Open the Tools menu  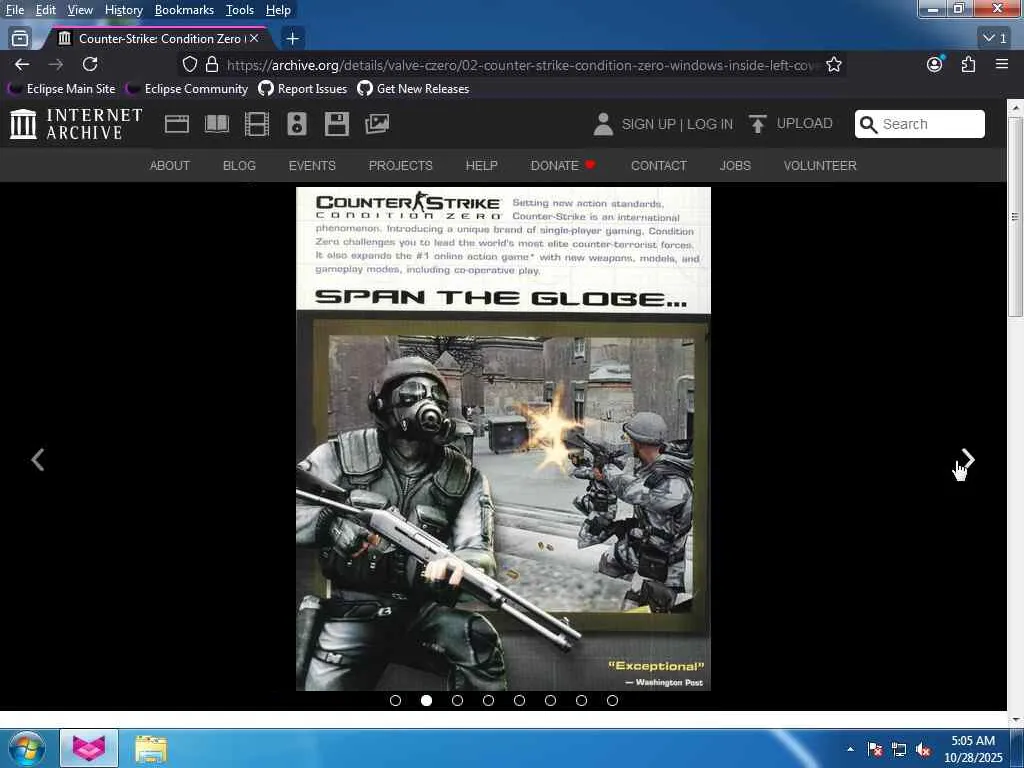point(240,10)
